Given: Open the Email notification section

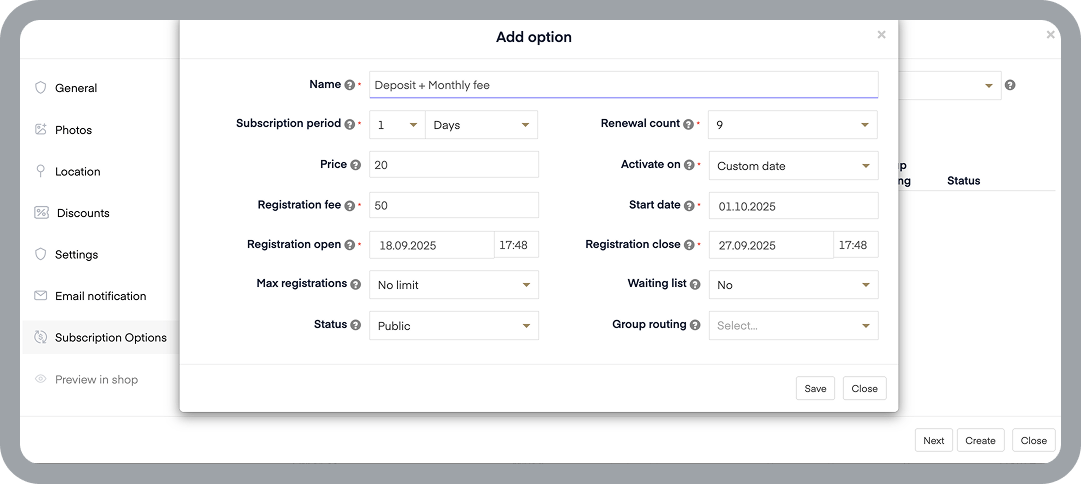Looking at the screenshot, I should point(101,296).
